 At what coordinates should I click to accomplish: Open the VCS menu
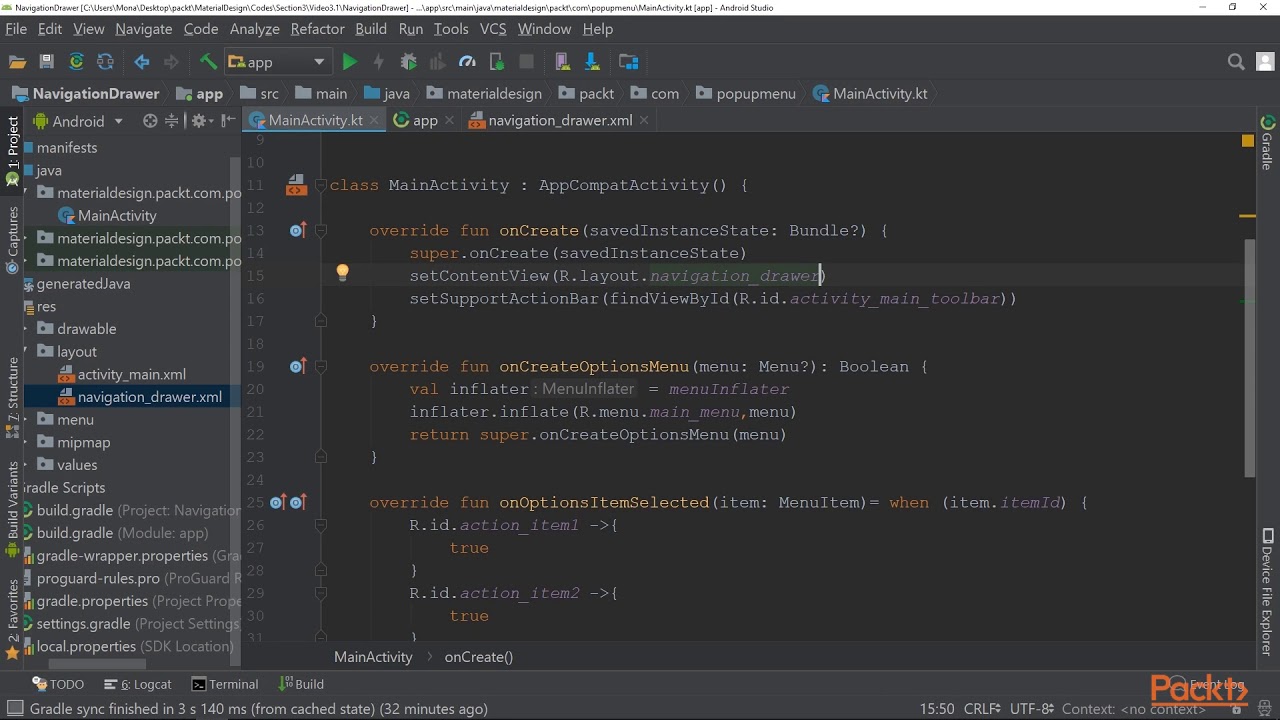tap(493, 29)
